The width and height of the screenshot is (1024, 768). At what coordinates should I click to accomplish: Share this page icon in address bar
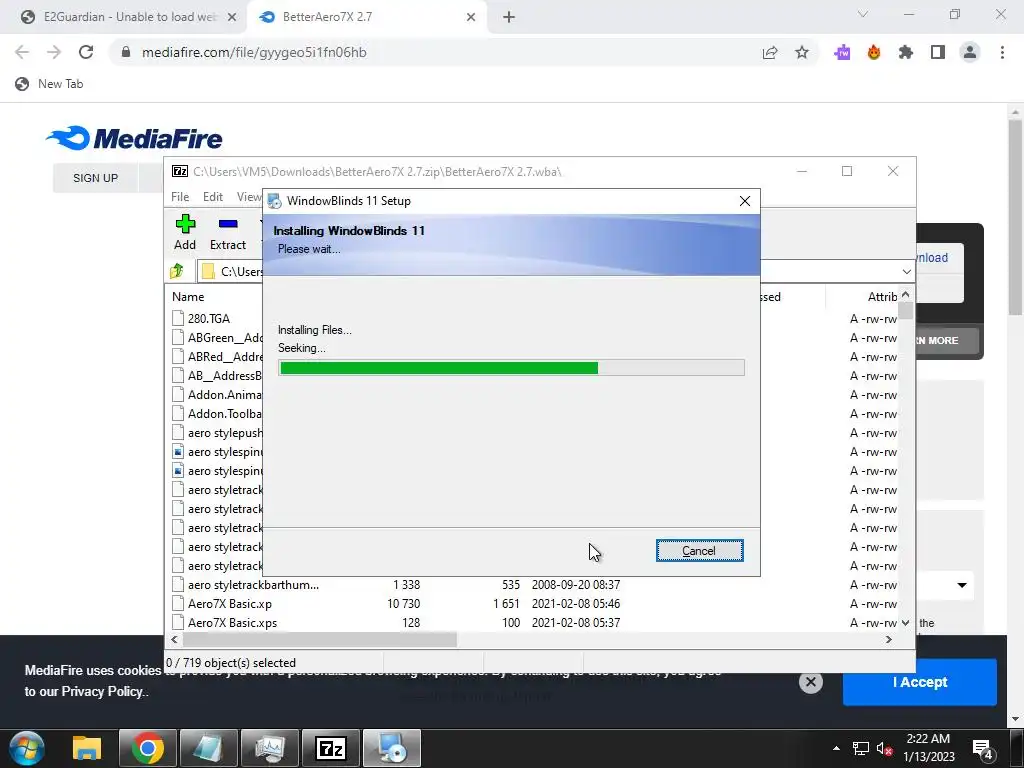[770, 52]
